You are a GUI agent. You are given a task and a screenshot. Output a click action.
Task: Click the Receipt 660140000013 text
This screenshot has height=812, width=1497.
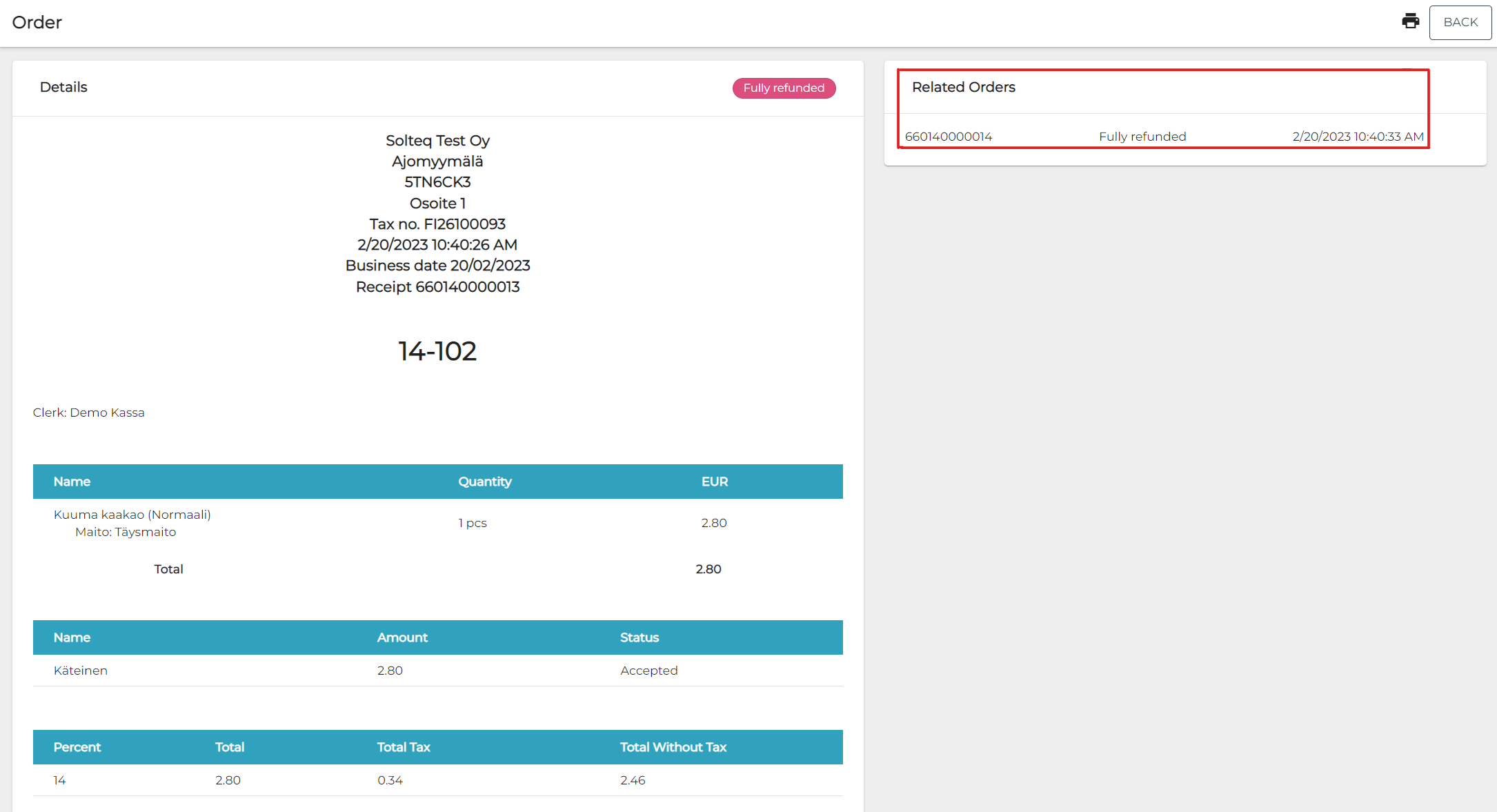click(x=437, y=287)
